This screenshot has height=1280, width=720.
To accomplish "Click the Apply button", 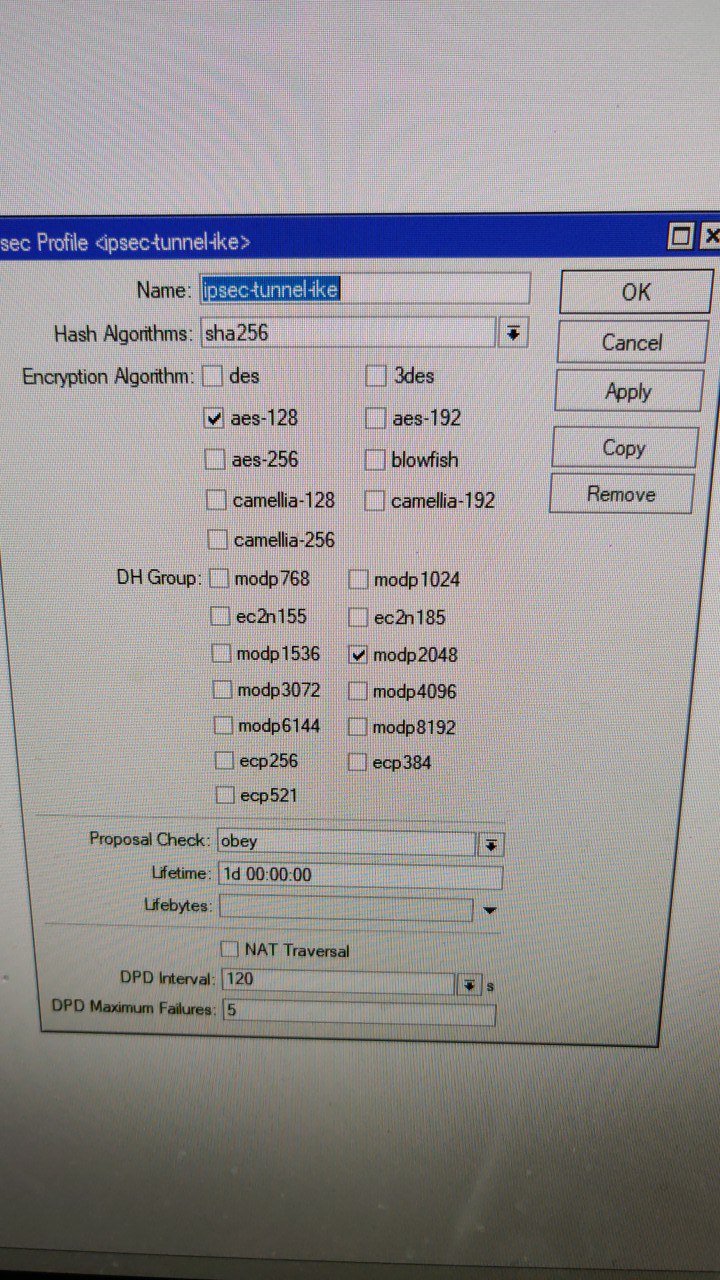I will point(628,392).
